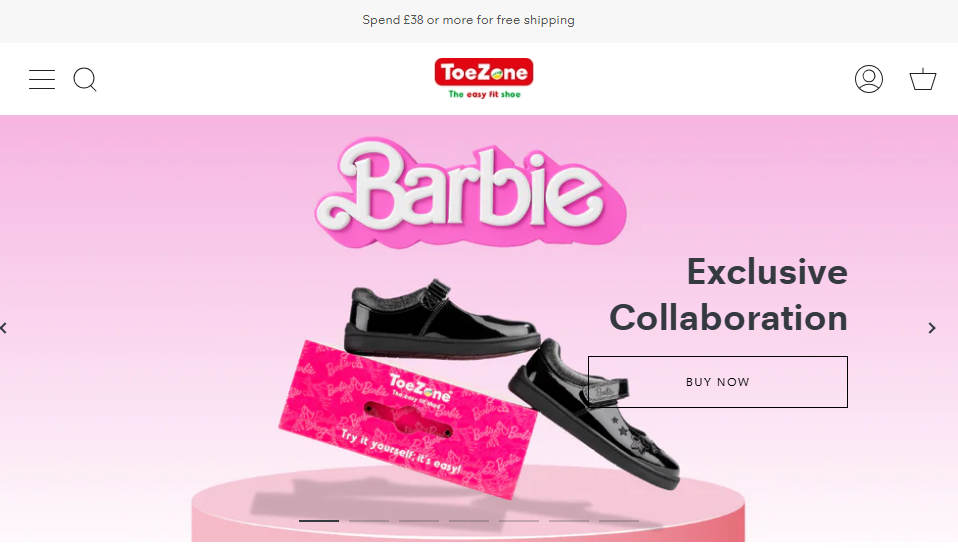This screenshot has height=548, width=958.
Task: Open the account profile icon
Action: pyautogui.click(x=868, y=79)
